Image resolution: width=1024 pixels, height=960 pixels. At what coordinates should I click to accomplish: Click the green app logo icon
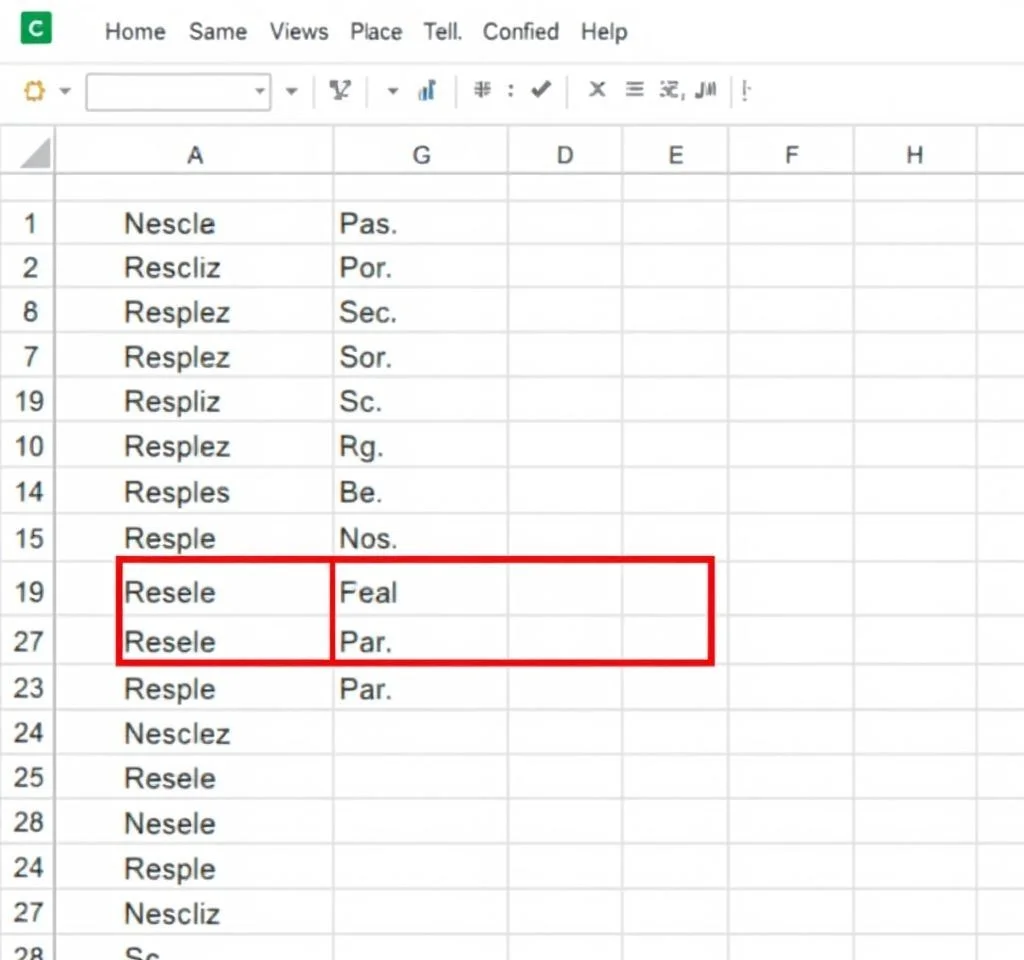point(36,29)
